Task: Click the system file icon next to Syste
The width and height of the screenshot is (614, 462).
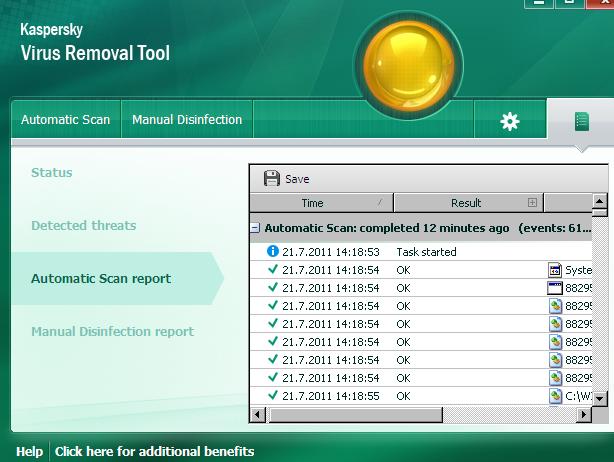Action: (x=554, y=270)
